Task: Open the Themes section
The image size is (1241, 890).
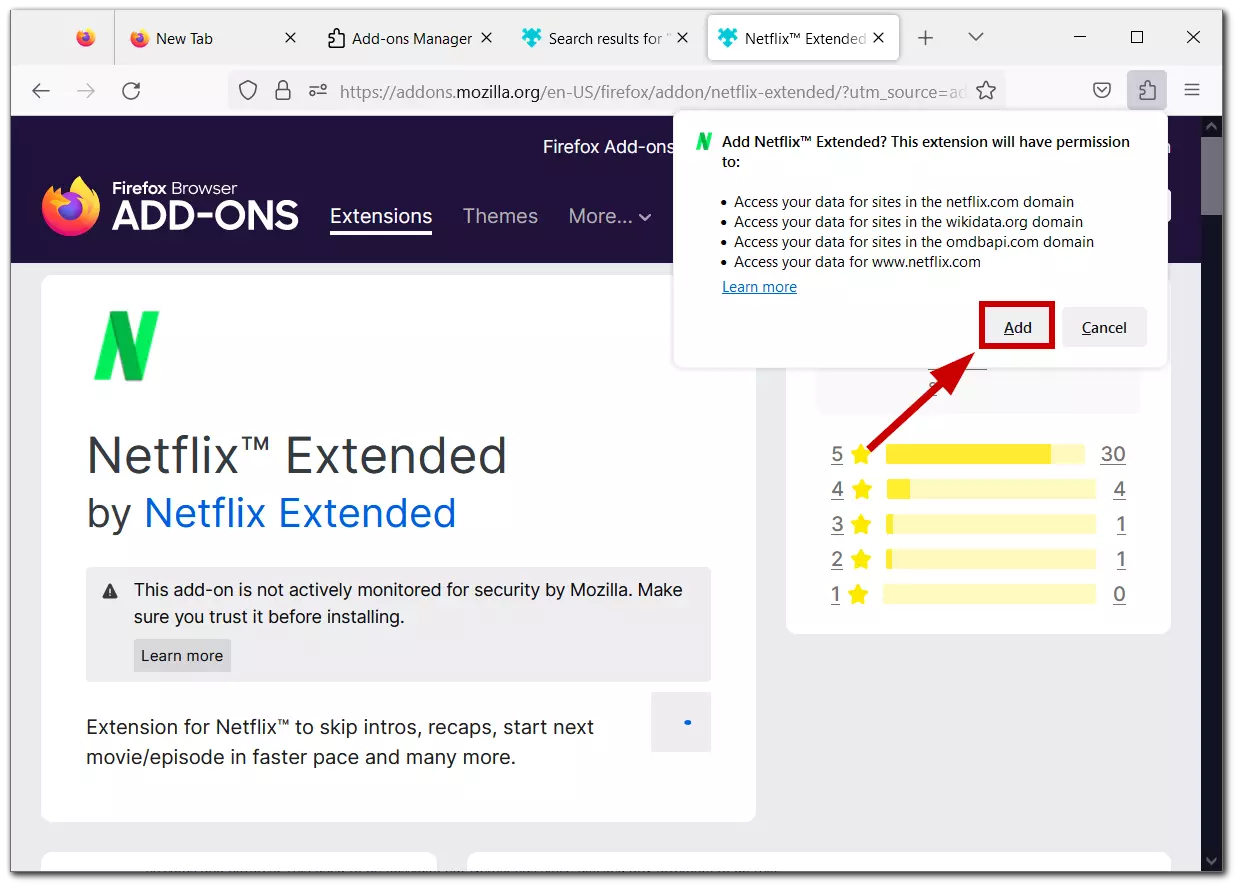Action: click(x=500, y=216)
